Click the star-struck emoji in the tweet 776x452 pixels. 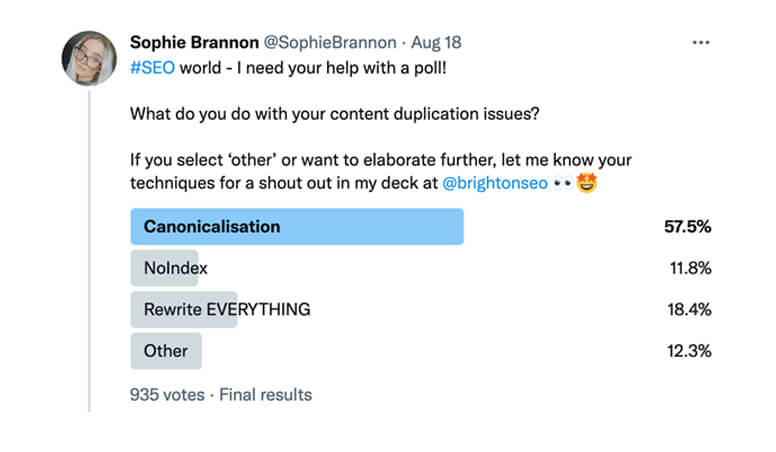tap(587, 185)
